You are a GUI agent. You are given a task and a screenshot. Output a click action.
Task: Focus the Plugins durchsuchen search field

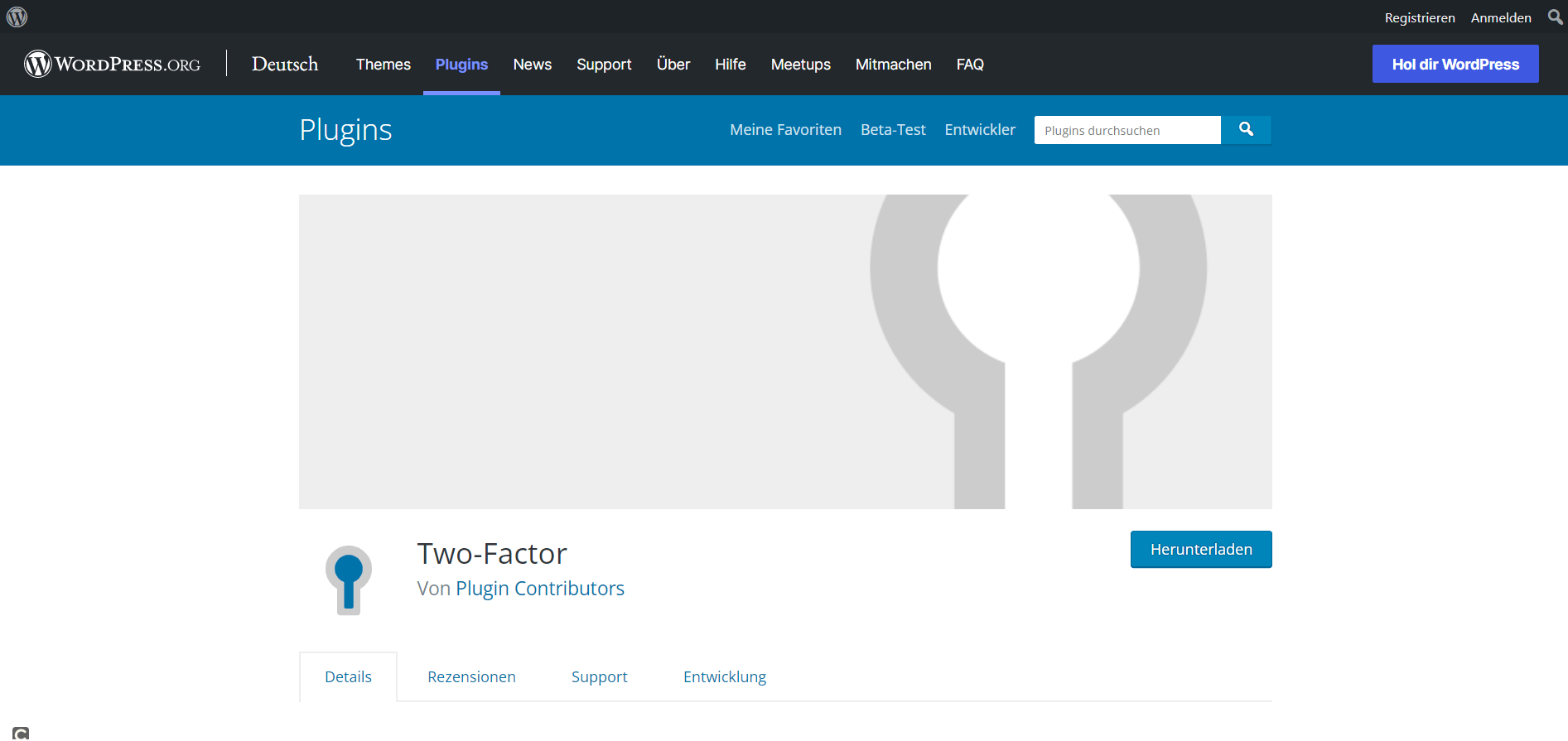(x=1127, y=130)
